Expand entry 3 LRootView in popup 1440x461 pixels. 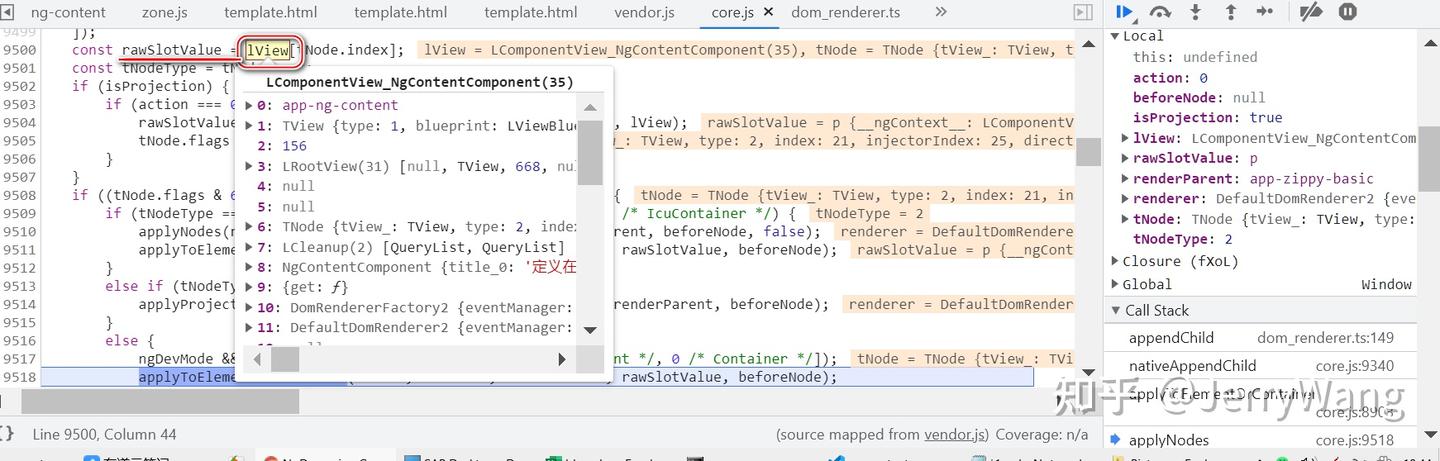[x=250, y=166]
